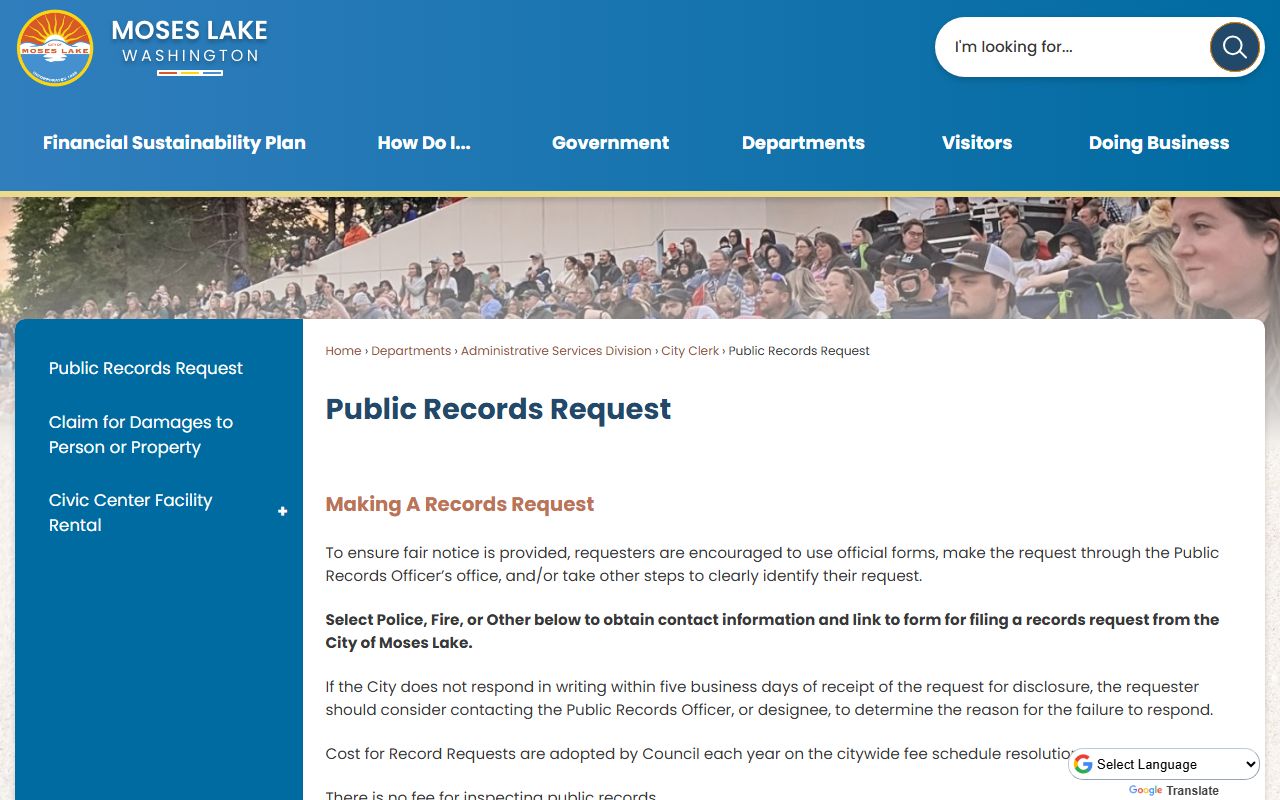The width and height of the screenshot is (1280, 800).
Task: Click the 'Cost for Record Requests' paragraph
Action: click(x=700, y=753)
